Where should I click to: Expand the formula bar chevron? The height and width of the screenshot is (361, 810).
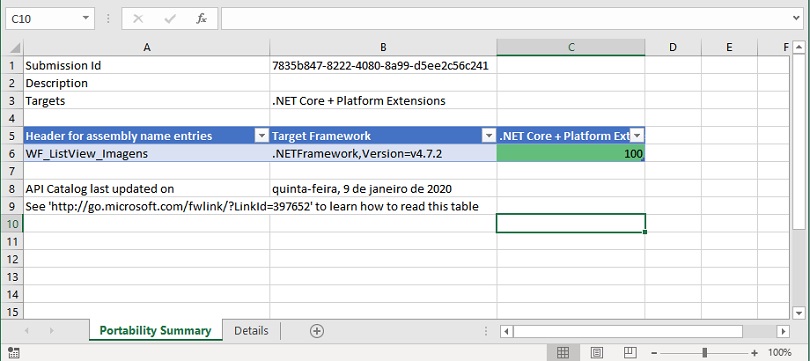[x=796, y=19]
